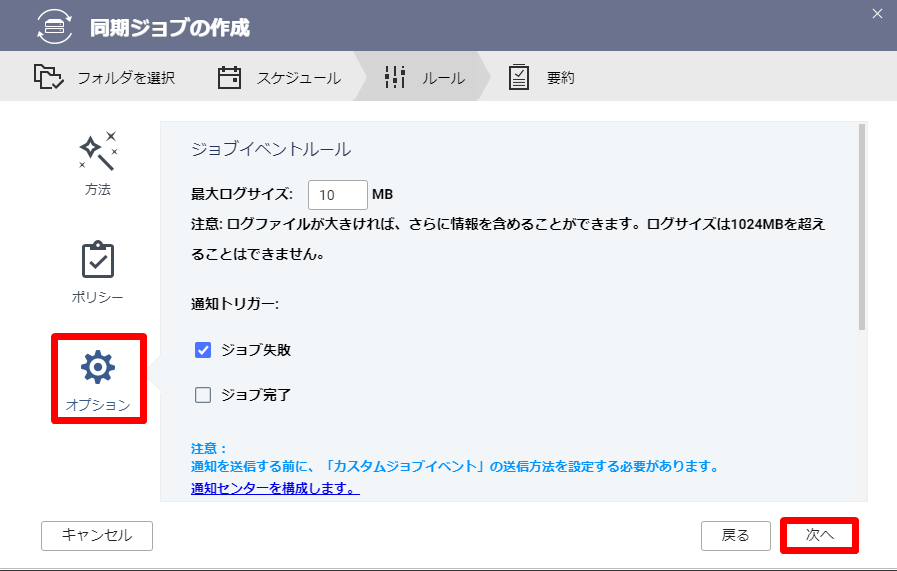This screenshot has width=897, height=571.
Task: Click the キャンセル button
Action: click(x=97, y=536)
